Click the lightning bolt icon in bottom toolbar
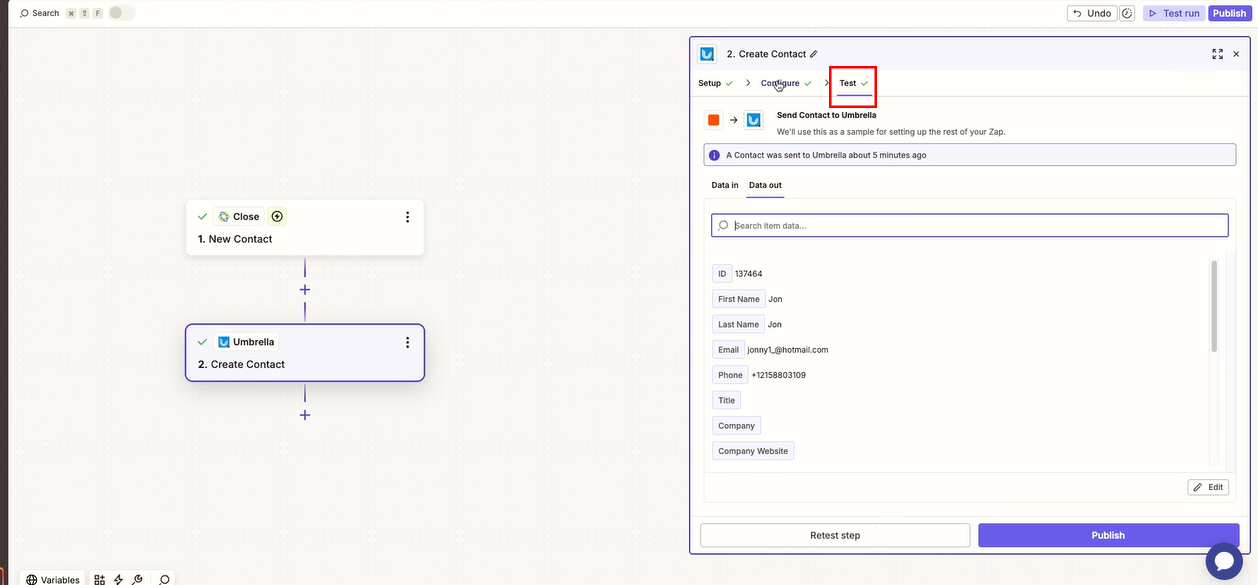Image resolution: width=1258 pixels, height=585 pixels. 118,579
